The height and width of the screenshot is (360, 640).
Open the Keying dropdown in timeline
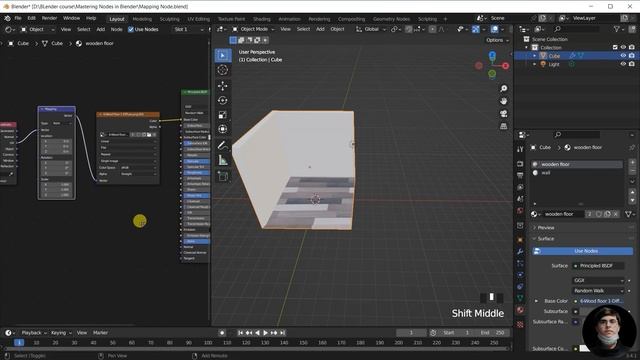tap(61, 333)
